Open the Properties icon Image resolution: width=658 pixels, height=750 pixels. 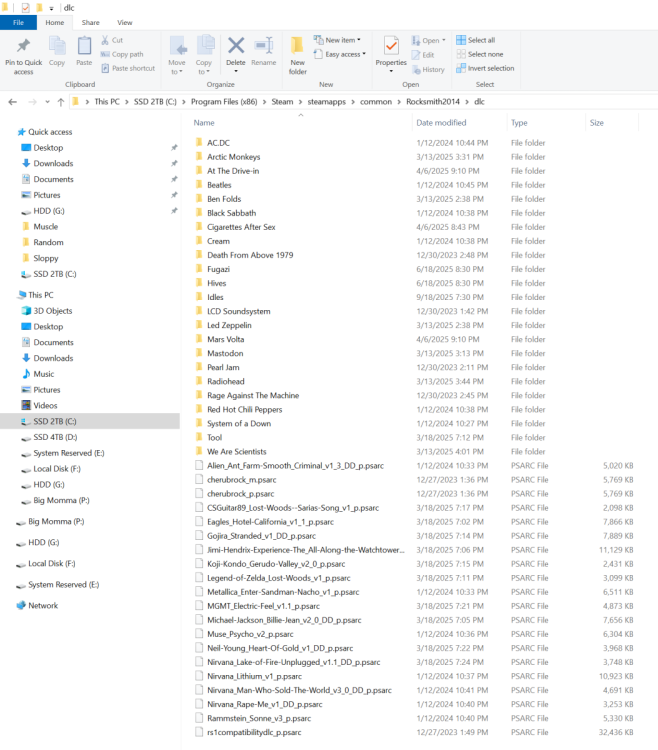point(391,46)
